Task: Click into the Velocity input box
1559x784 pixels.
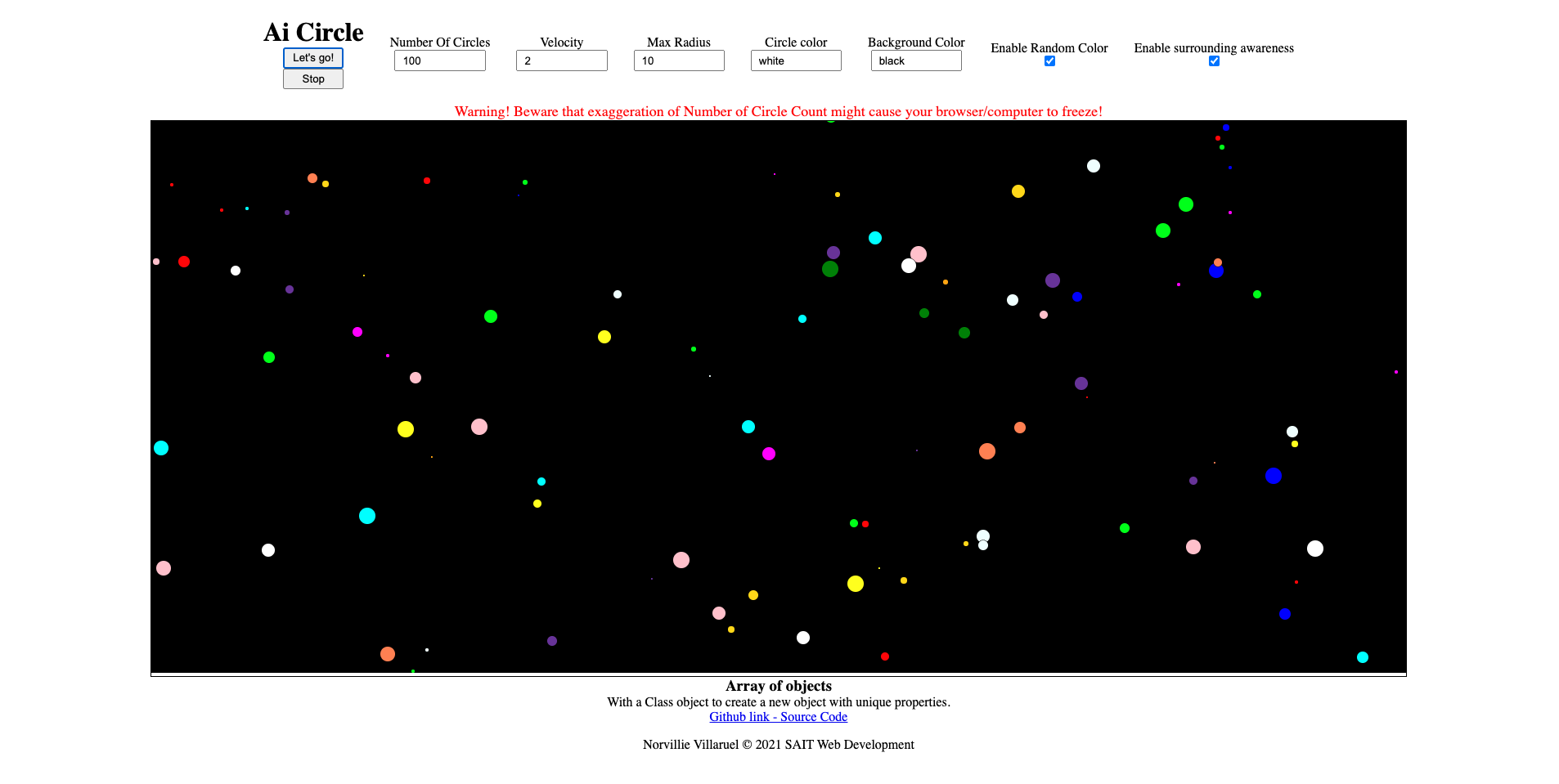Action: coord(561,60)
